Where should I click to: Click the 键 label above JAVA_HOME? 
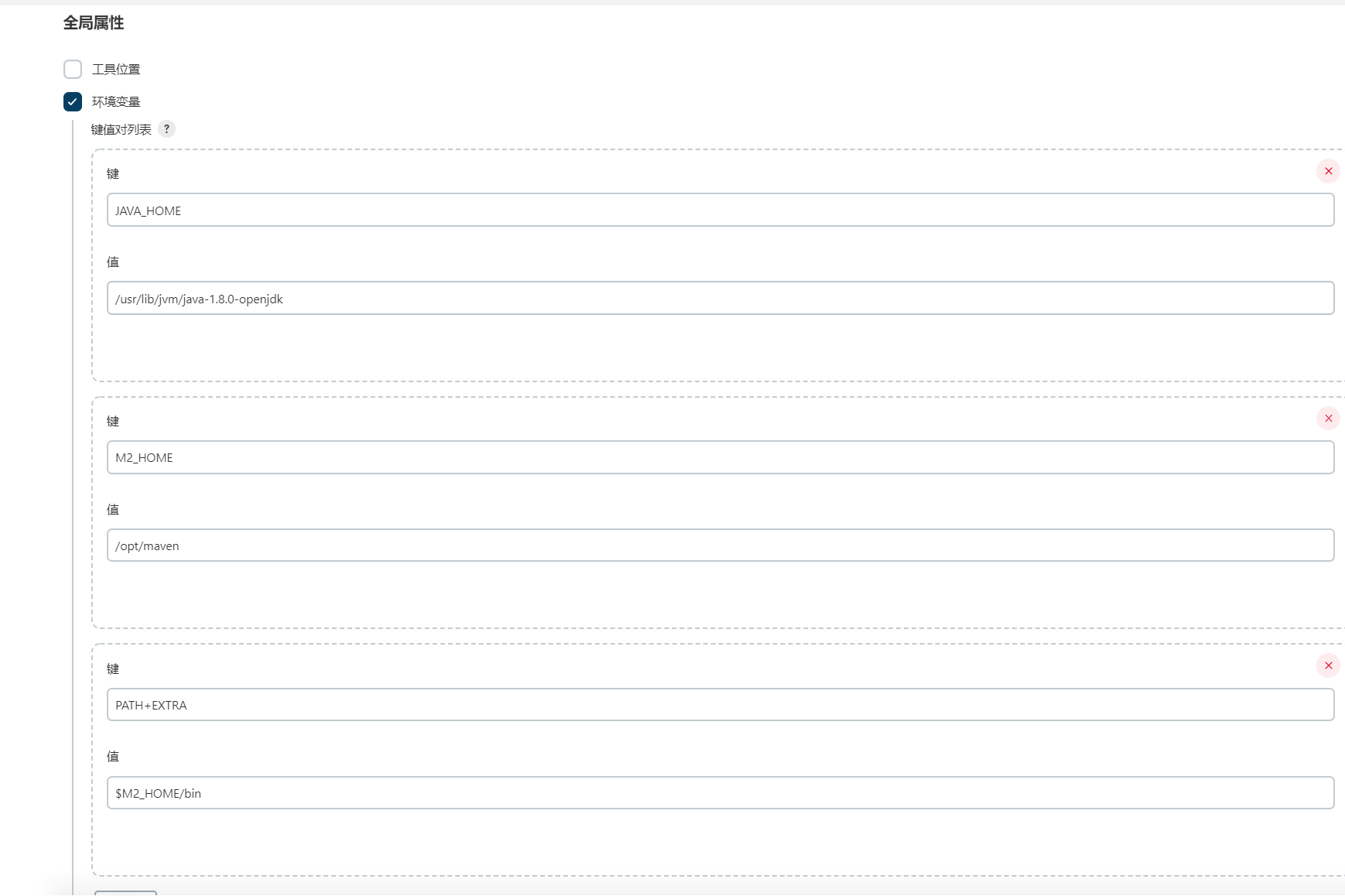(x=113, y=174)
